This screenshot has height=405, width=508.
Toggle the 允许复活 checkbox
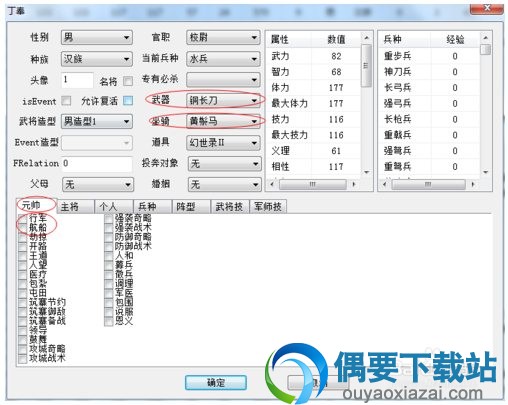click(x=128, y=101)
